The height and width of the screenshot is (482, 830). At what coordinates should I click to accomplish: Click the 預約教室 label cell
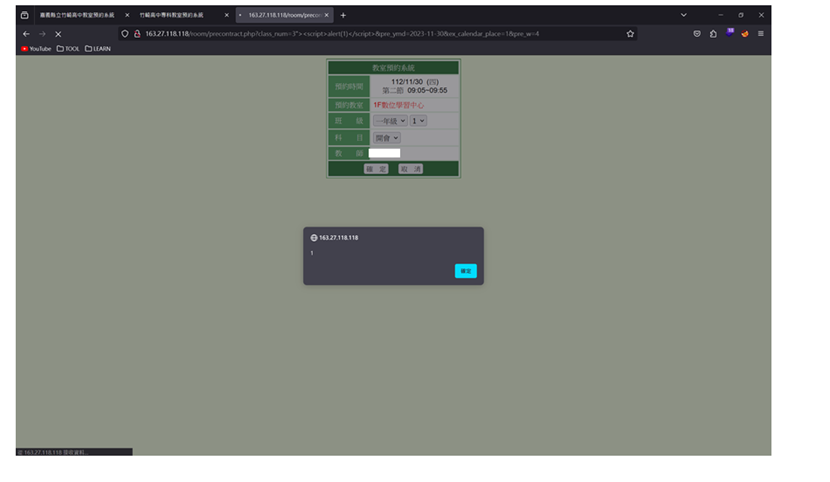[349, 105]
